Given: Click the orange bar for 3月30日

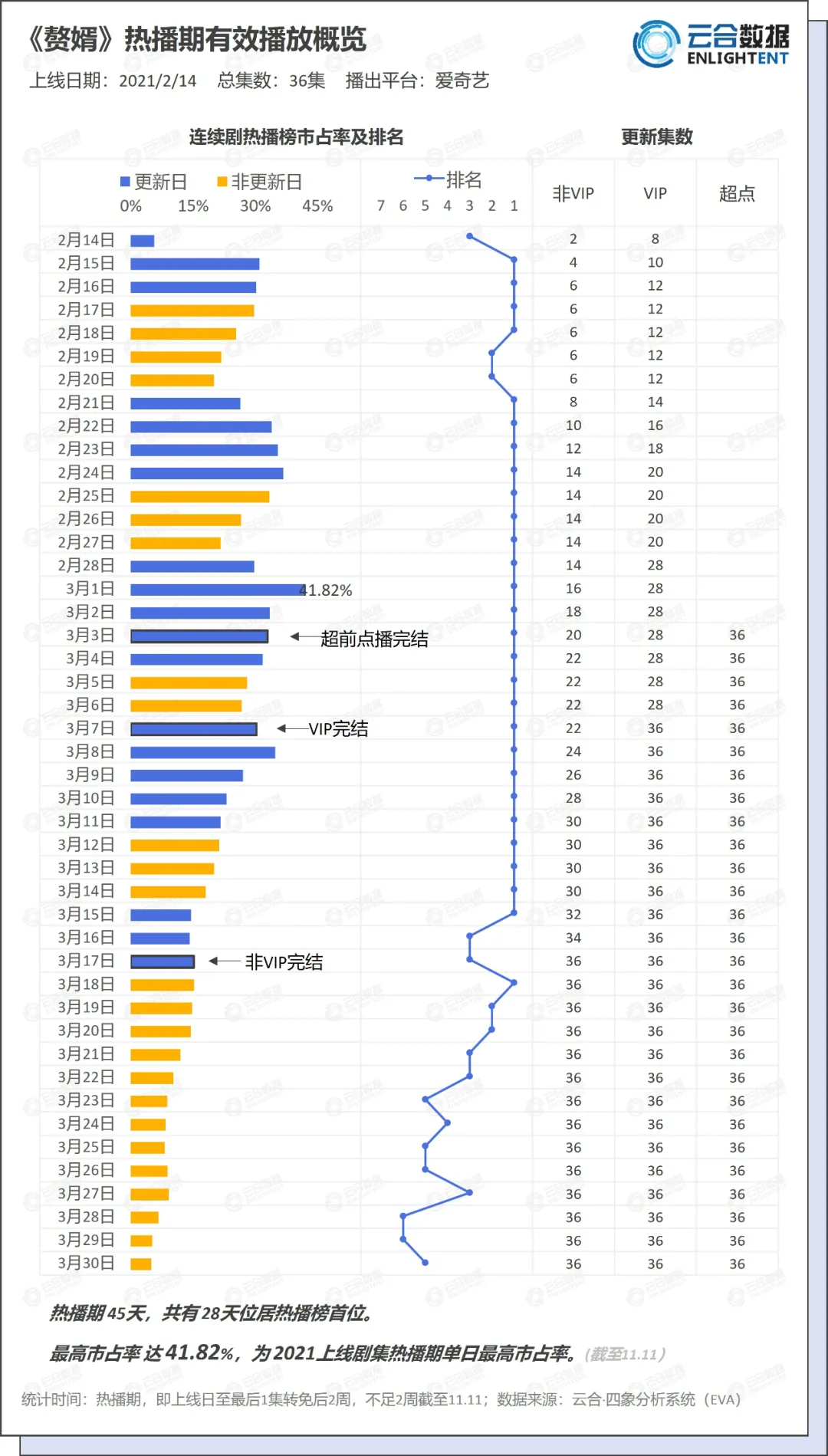Looking at the screenshot, I should click(141, 1264).
